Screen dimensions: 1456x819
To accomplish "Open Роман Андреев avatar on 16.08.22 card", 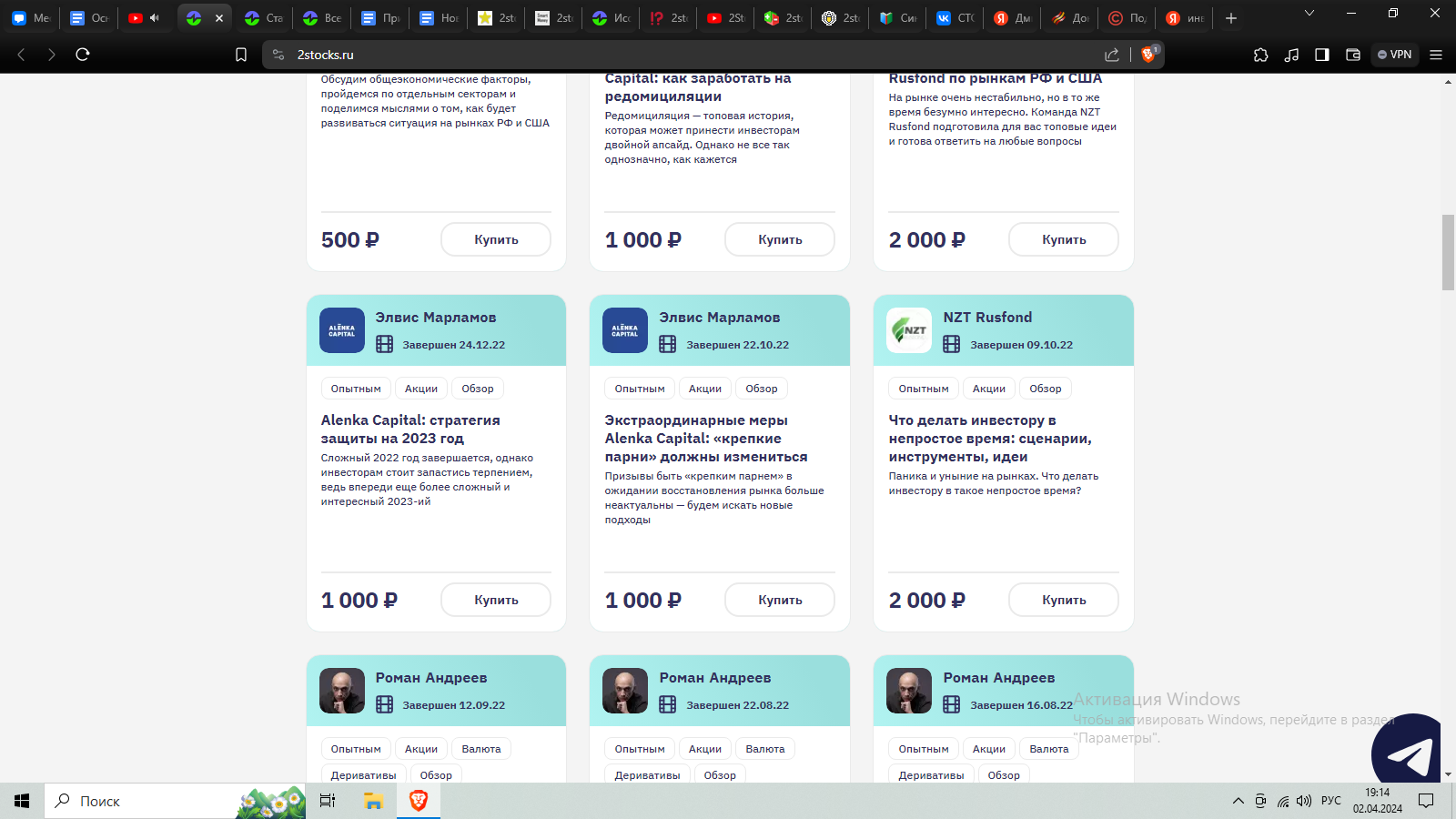I will [909, 691].
